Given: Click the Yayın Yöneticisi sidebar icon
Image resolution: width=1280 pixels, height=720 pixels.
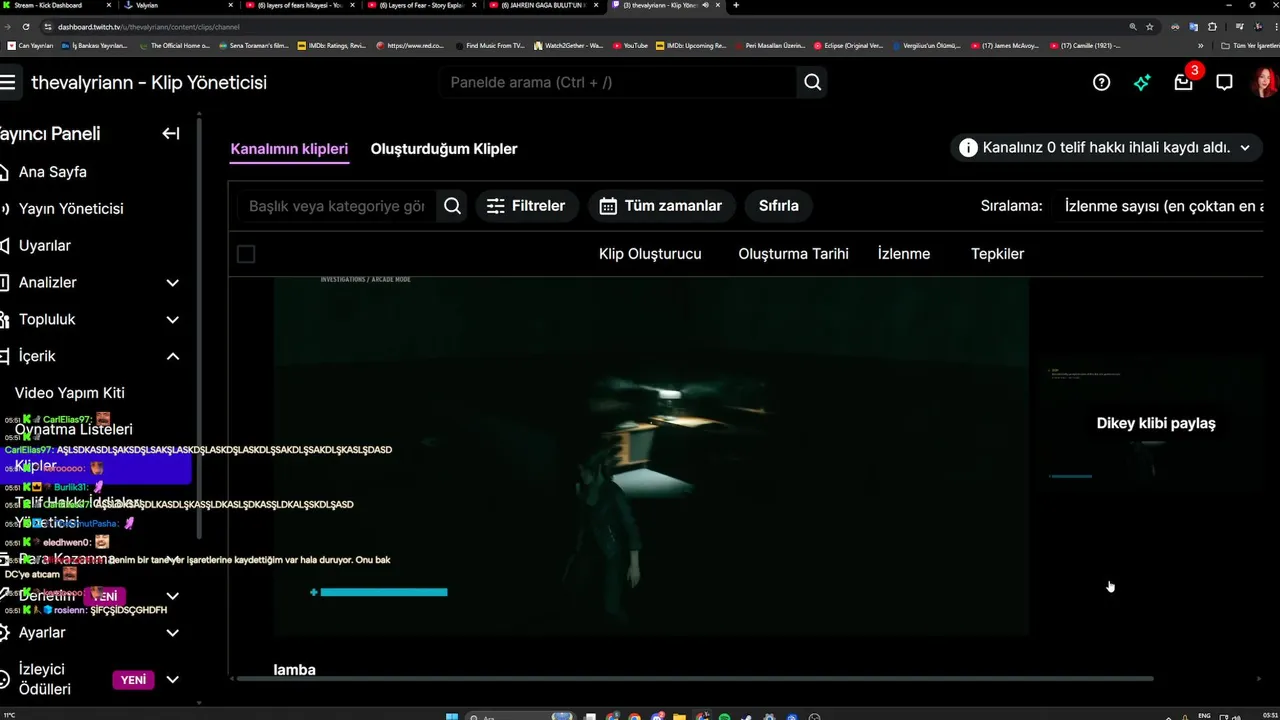Looking at the screenshot, I should click(3, 209).
